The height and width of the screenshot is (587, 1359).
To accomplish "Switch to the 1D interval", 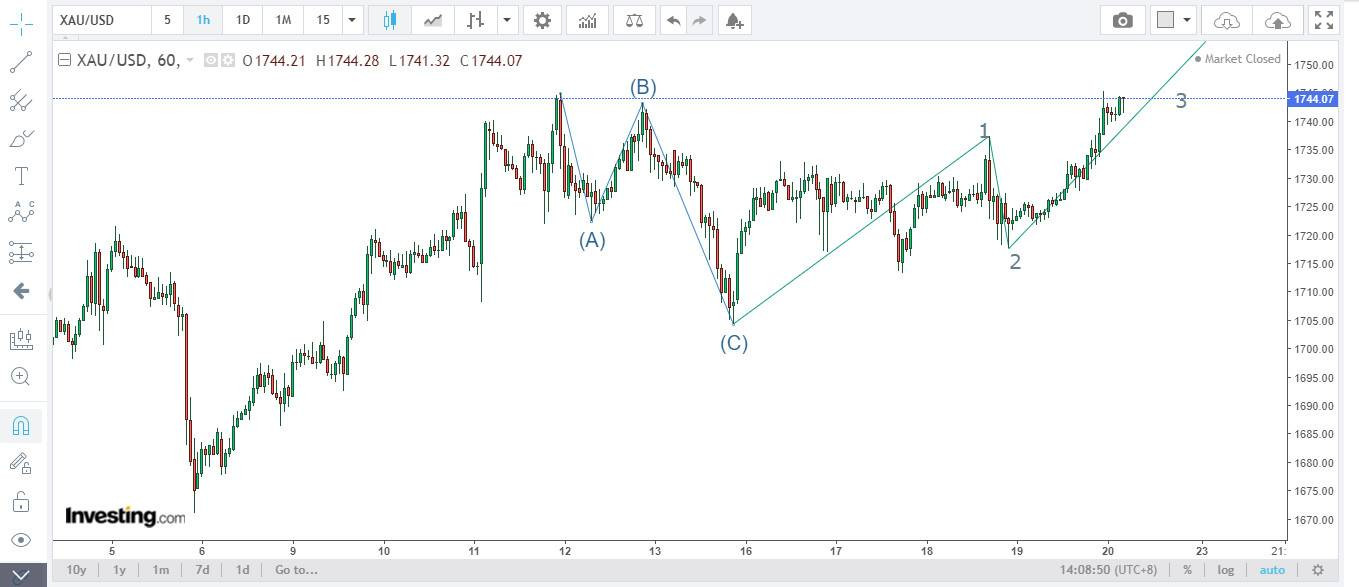I will [243, 20].
